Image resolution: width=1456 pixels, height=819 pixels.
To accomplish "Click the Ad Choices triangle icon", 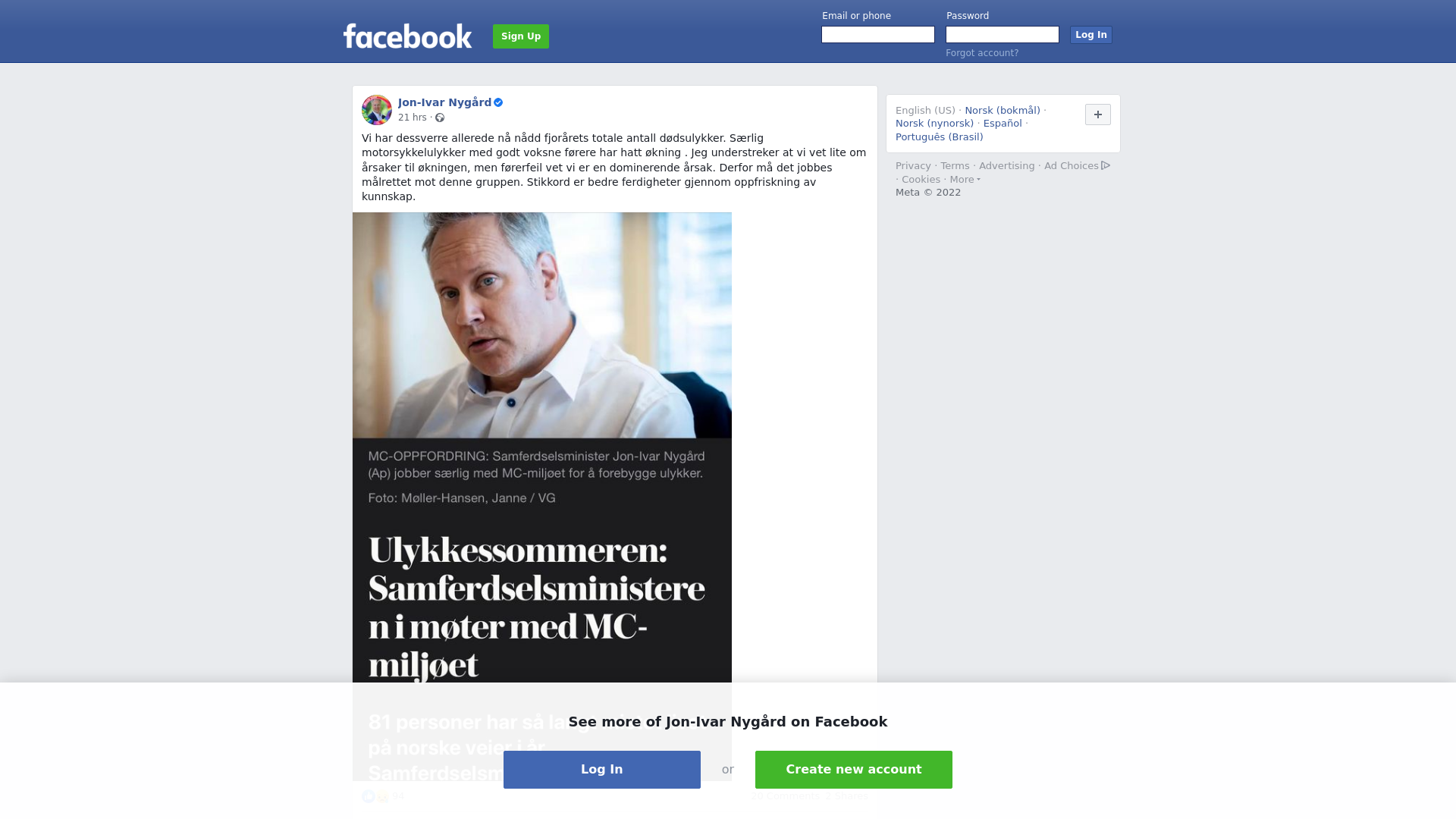I will pyautogui.click(x=1106, y=165).
